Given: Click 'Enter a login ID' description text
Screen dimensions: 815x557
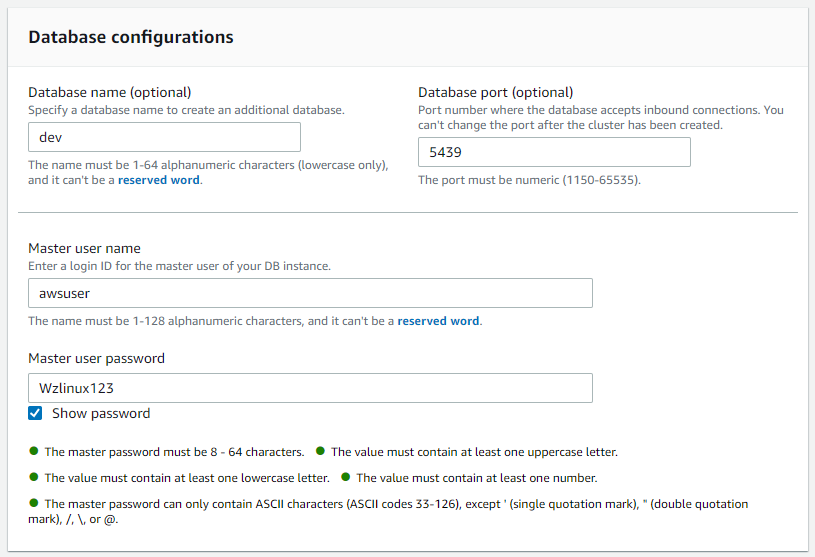Looking at the screenshot, I should (x=179, y=266).
